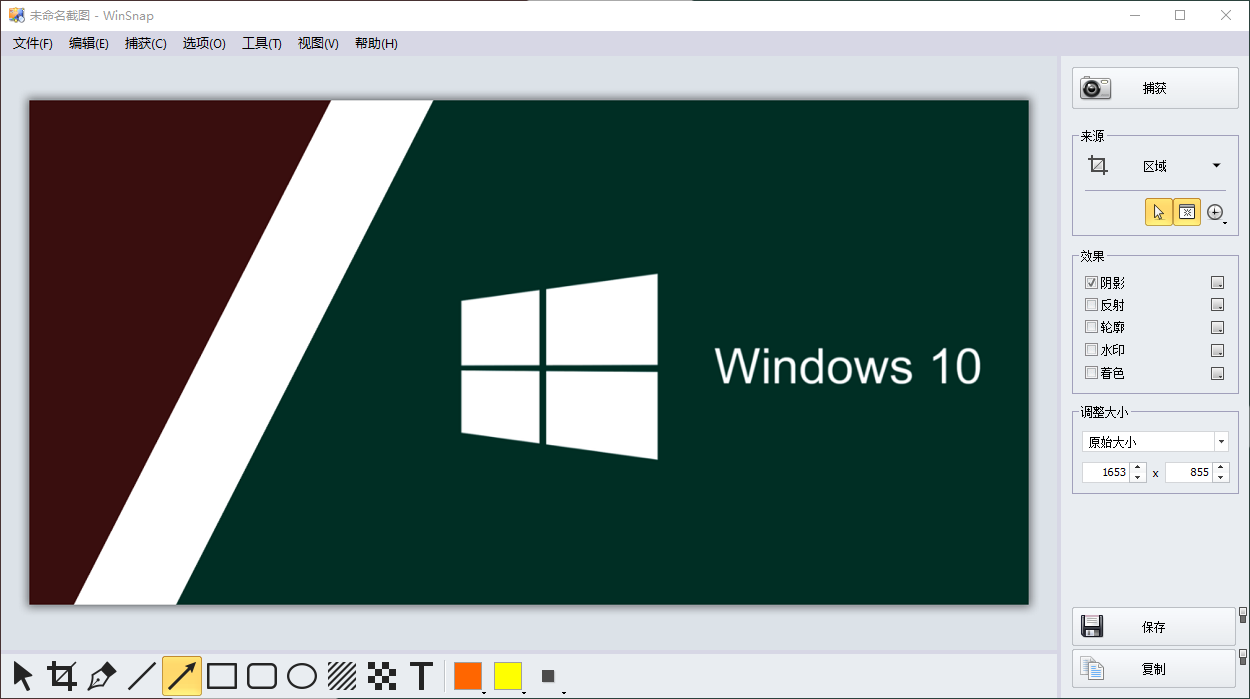Viewport: 1250px width, 699px height.
Task: Open the 捕获(C) menu
Action: pos(145,44)
